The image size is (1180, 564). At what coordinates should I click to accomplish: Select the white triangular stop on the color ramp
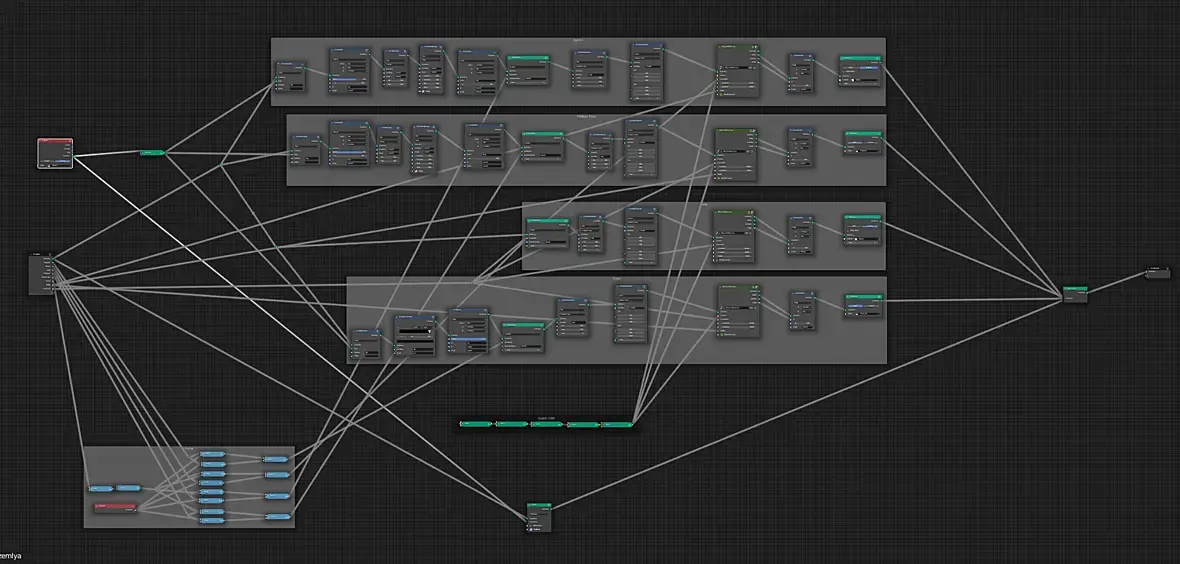[x=430, y=331]
